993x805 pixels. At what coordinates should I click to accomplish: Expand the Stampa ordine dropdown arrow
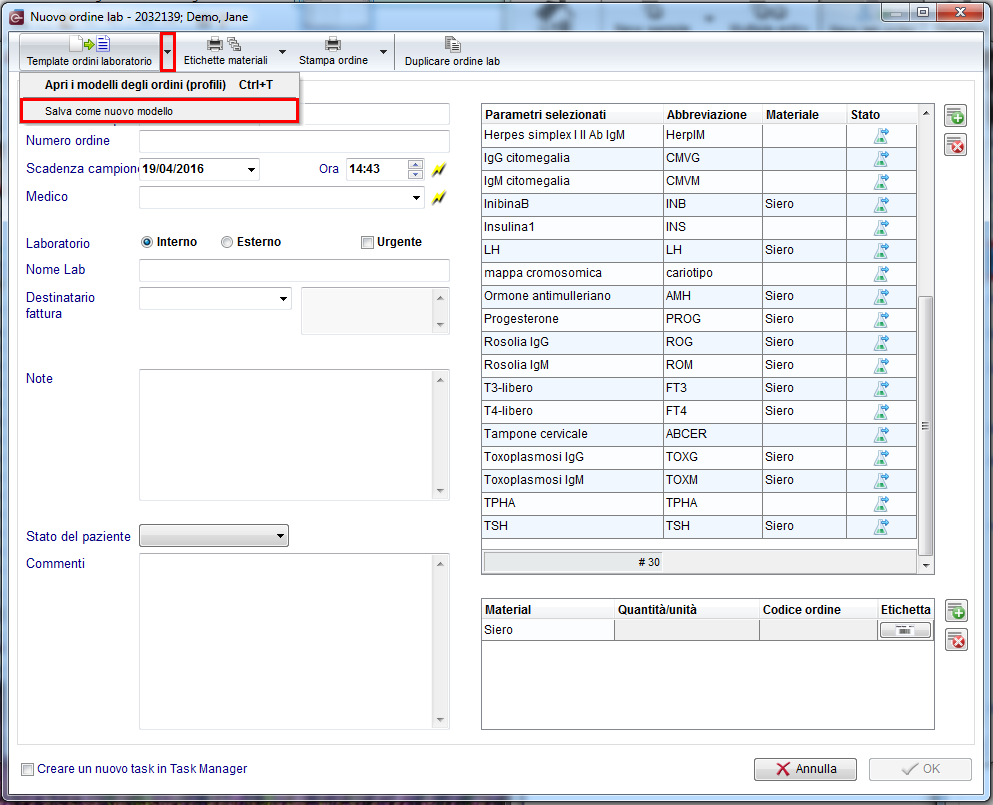click(383, 51)
